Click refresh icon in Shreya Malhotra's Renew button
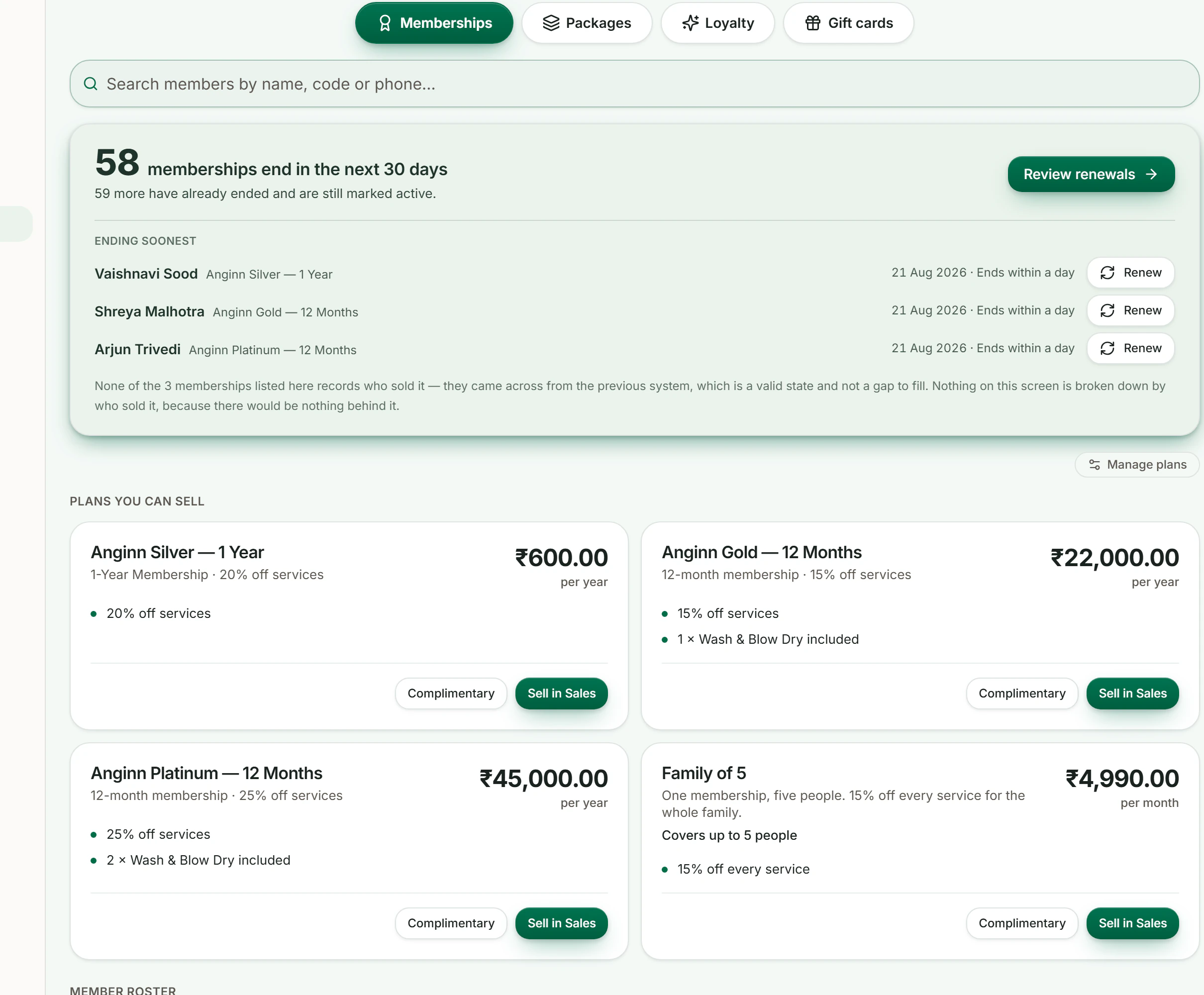 [x=1107, y=310]
